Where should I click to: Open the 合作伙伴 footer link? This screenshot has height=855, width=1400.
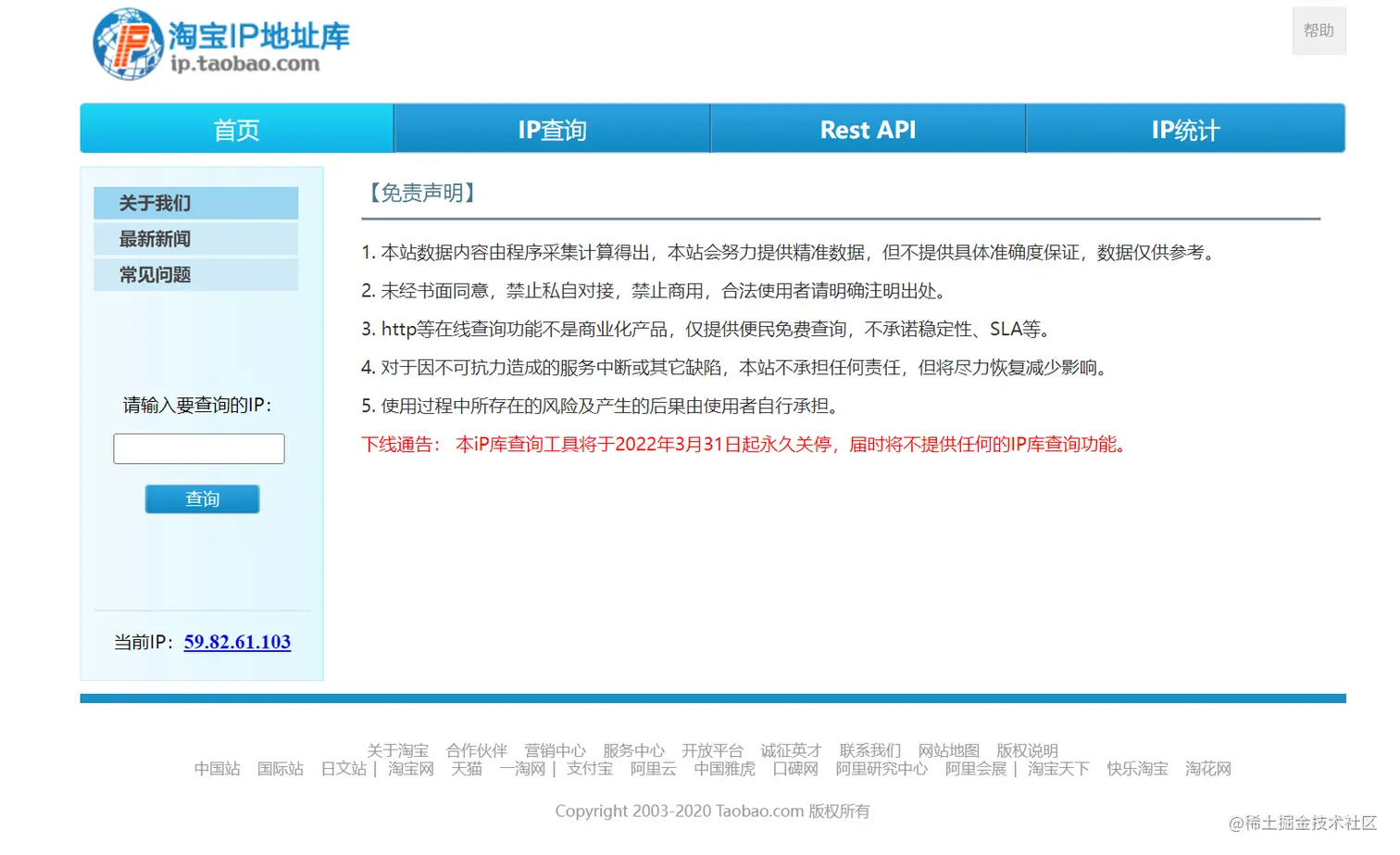pyautogui.click(x=477, y=750)
